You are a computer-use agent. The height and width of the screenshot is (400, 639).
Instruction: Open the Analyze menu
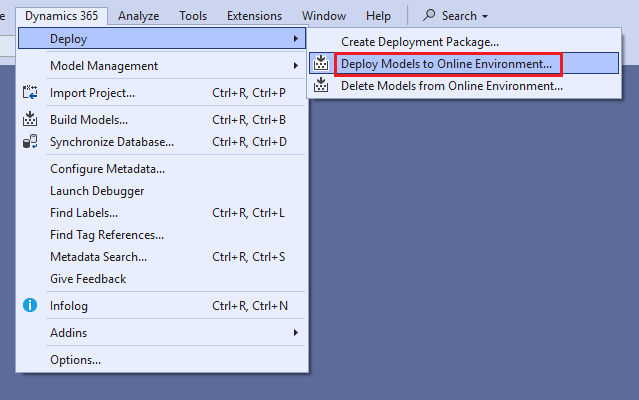[x=138, y=16]
